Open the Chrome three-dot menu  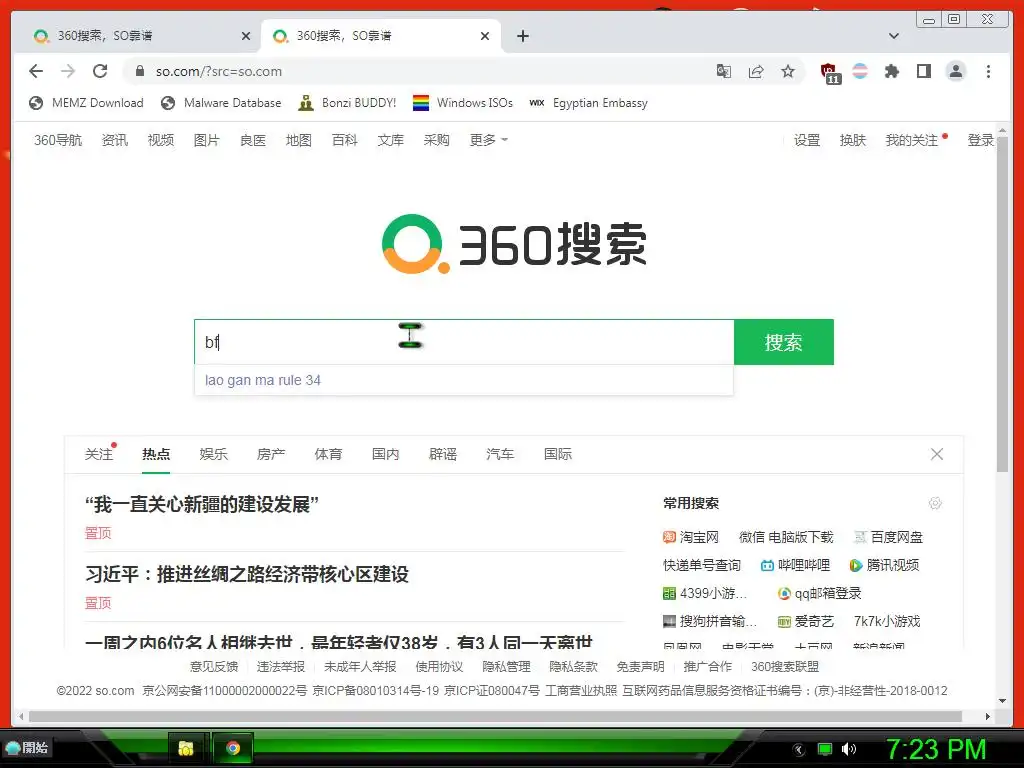[x=988, y=71]
